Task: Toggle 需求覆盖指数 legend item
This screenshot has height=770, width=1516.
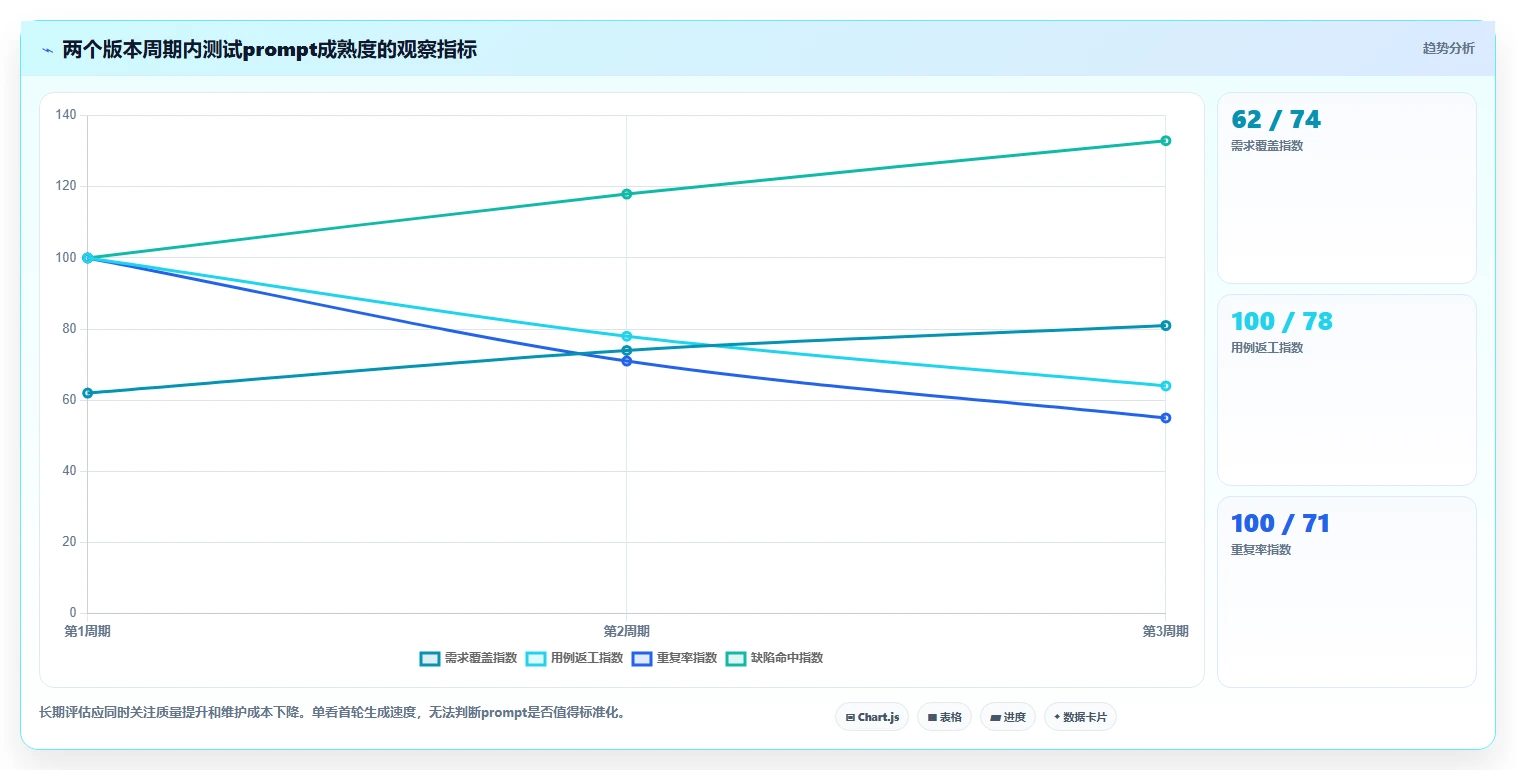Action: coord(469,658)
